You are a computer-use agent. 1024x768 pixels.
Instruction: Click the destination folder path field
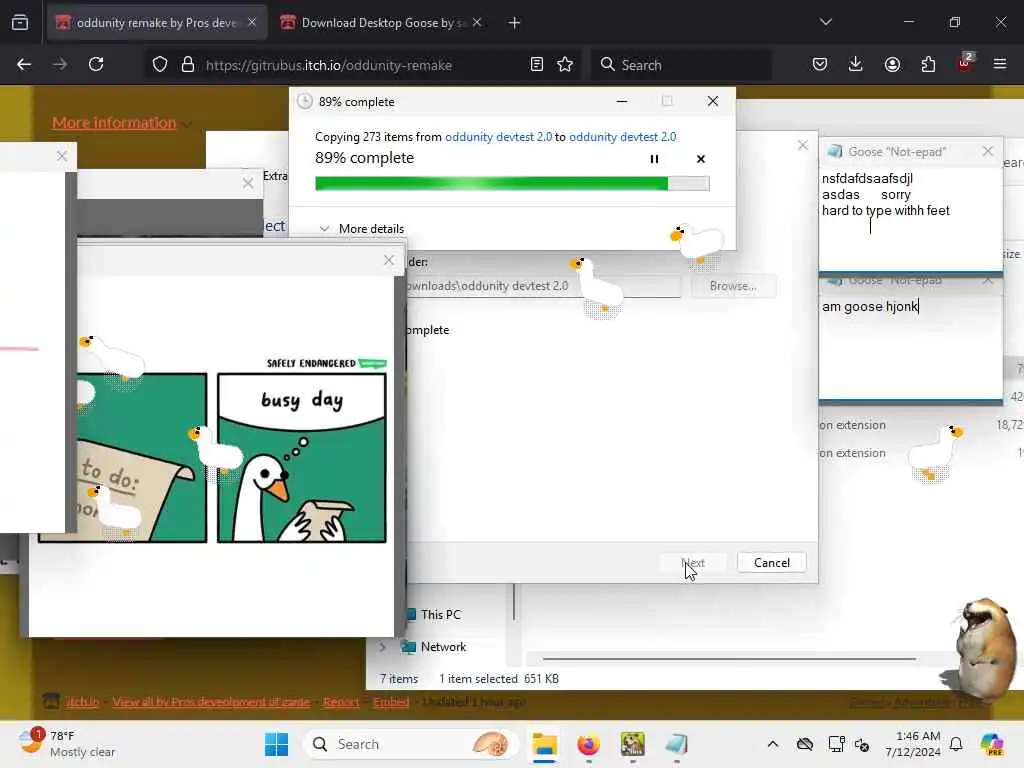click(543, 285)
